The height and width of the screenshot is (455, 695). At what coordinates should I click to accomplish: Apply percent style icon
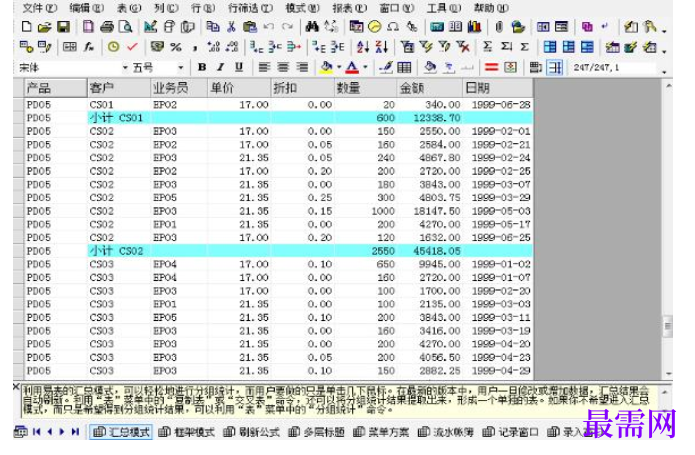(x=176, y=47)
